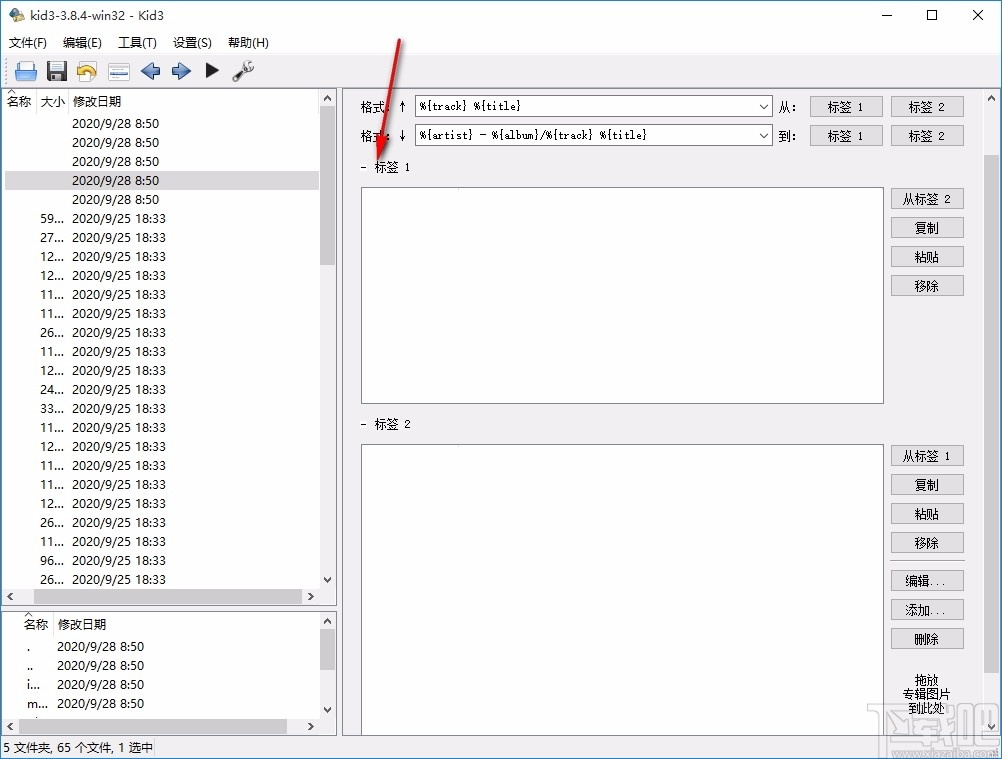Click the 删除 button
This screenshot has width=1002, height=759.
point(927,639)
